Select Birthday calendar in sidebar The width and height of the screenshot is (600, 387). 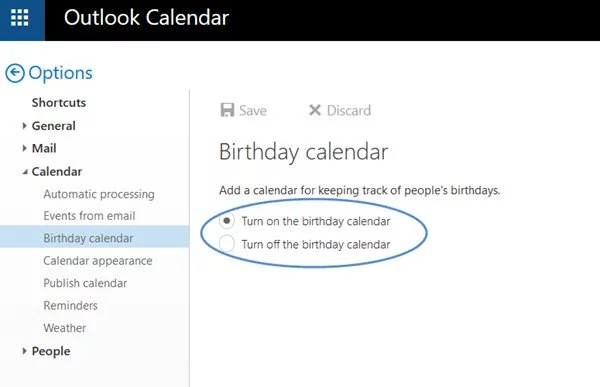pyautogui.click(x=95, y=238)
